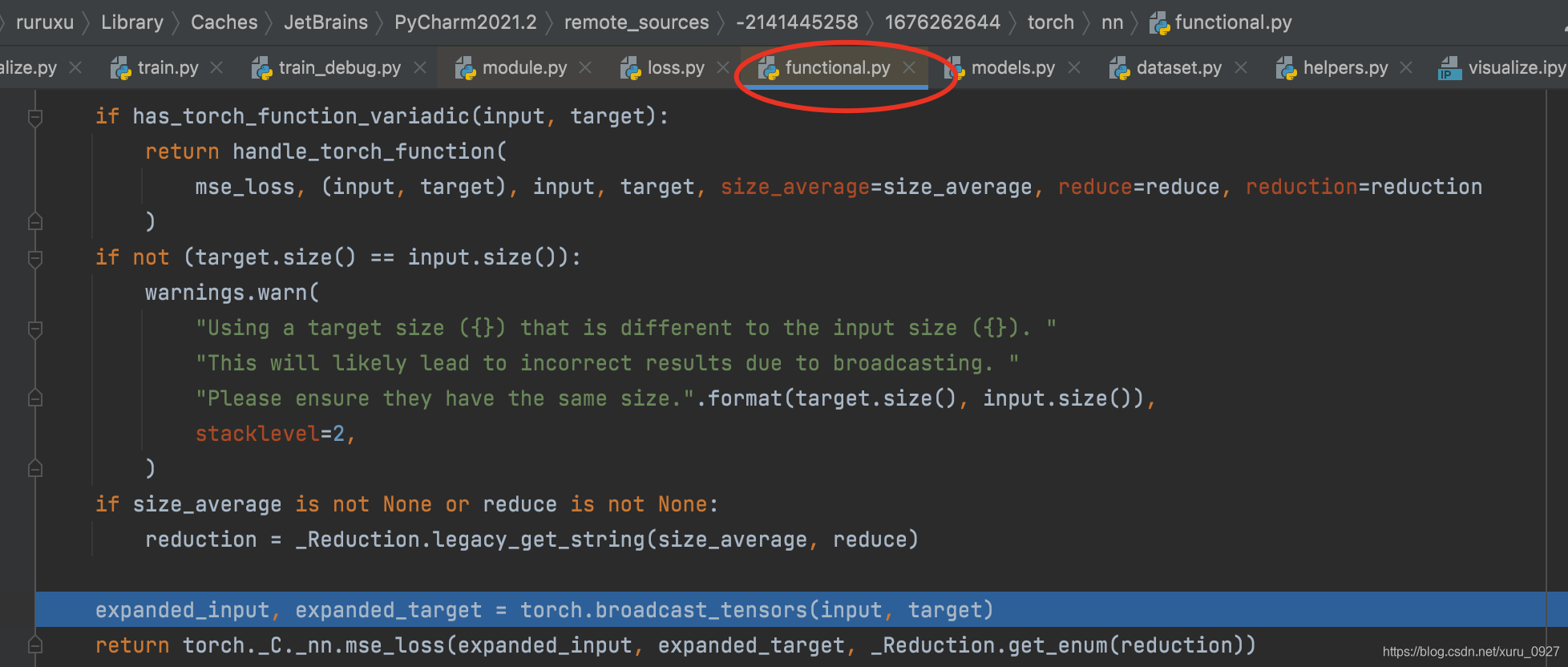Click the notebook icon on visualize.ipy tab

pos(1449,68)
